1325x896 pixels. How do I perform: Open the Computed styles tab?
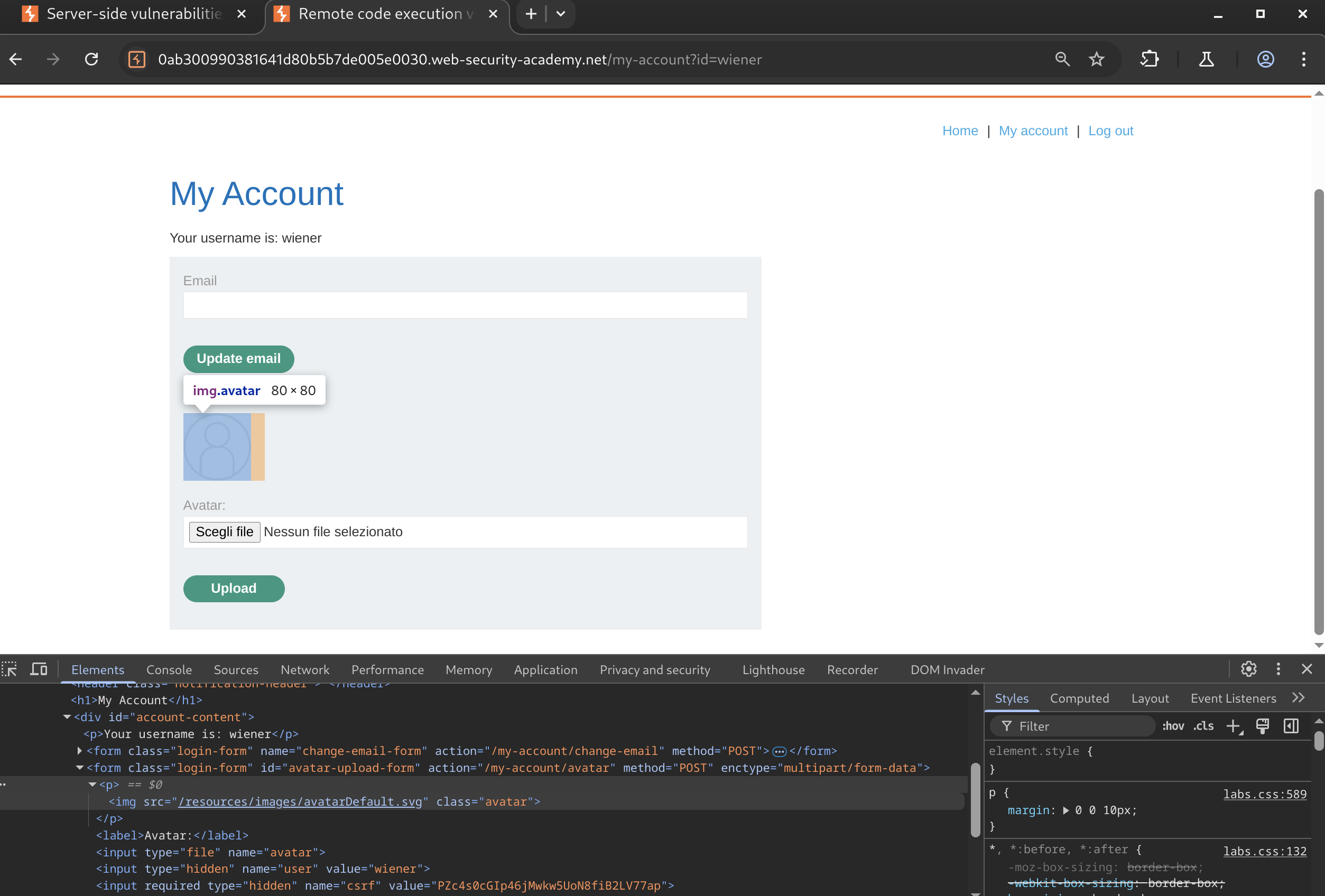click(x=1079, y=698)
